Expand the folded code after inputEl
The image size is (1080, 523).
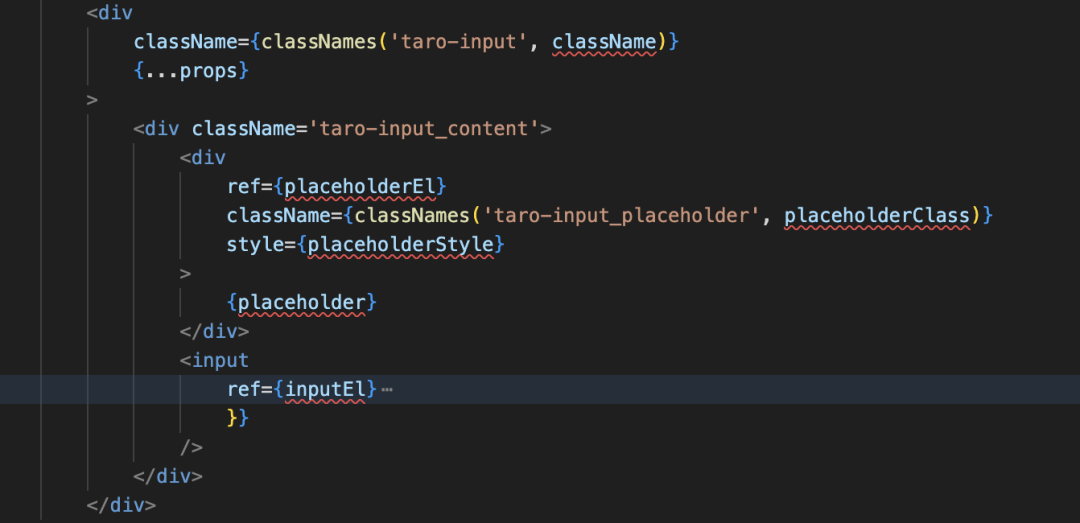tap(388, 389)
